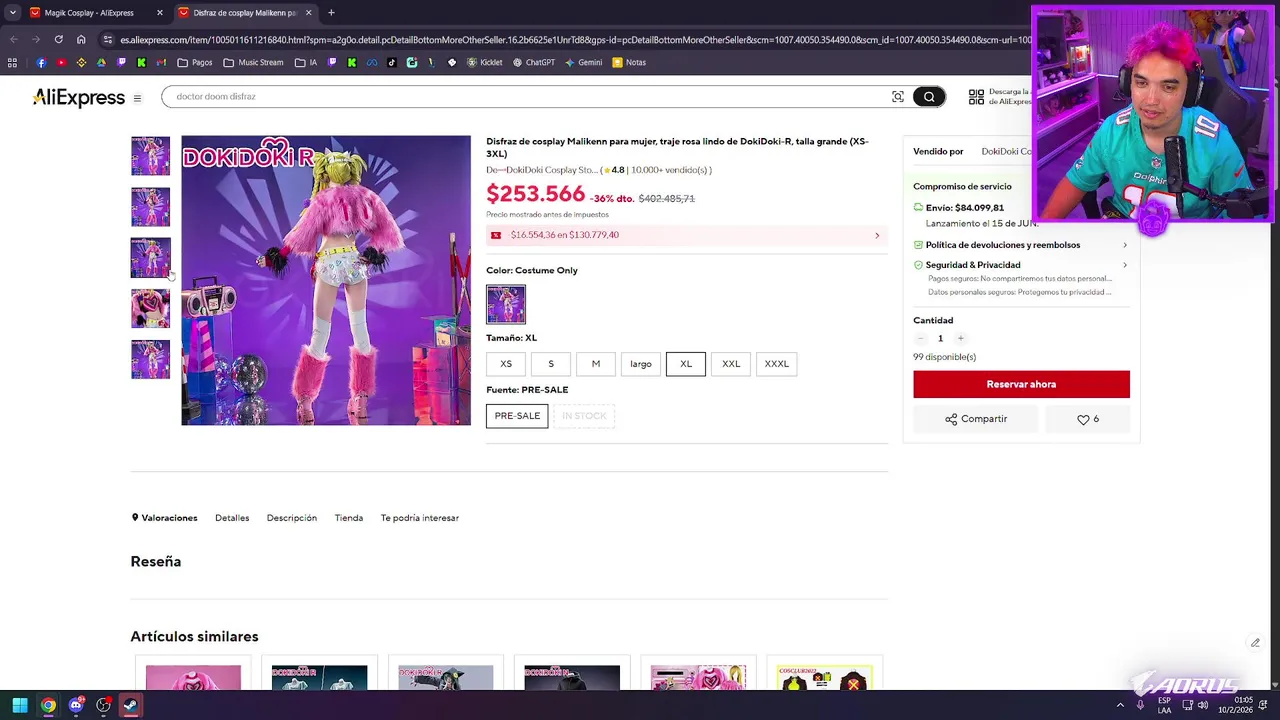Click the Compartir share button
This screenshot has width=1280, height=720.
[976, 419]
